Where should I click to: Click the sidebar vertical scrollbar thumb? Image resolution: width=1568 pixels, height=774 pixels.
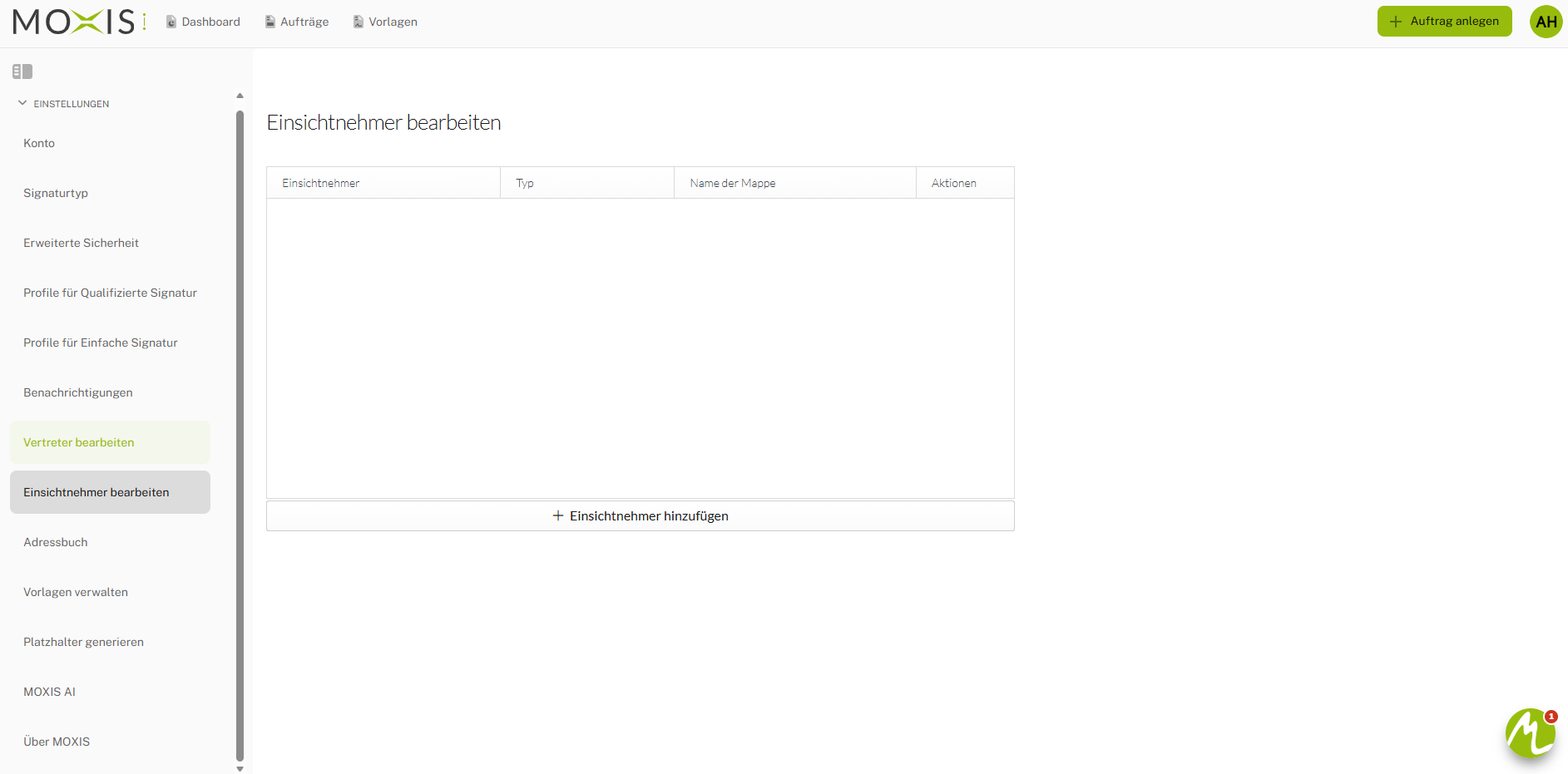[x=240, y=436]
